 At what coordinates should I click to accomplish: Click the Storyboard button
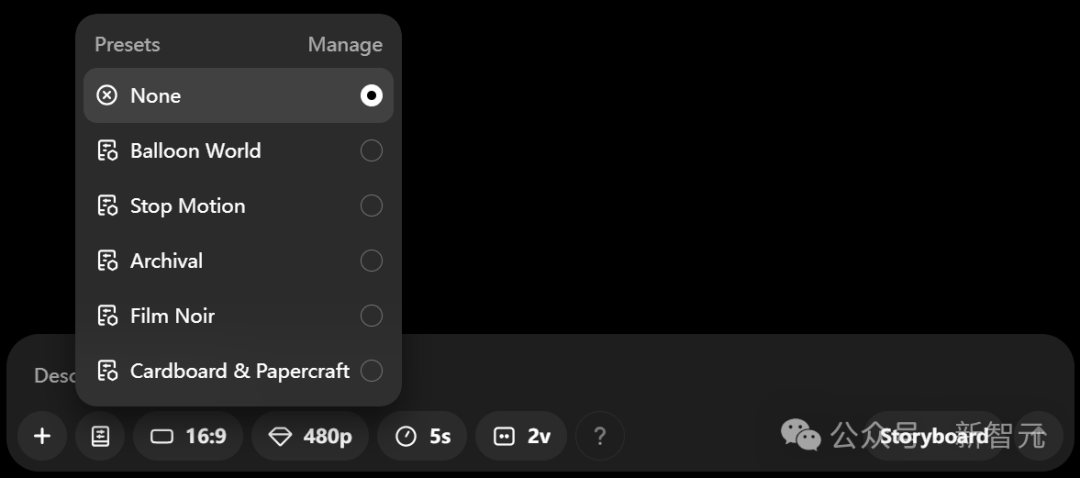935,436
